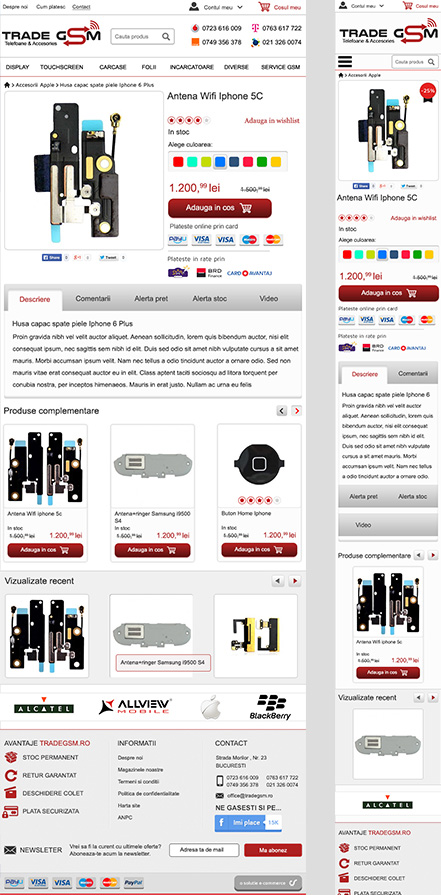
Task: Click the Facebook Share button under product image
Action: coord(51,258)
